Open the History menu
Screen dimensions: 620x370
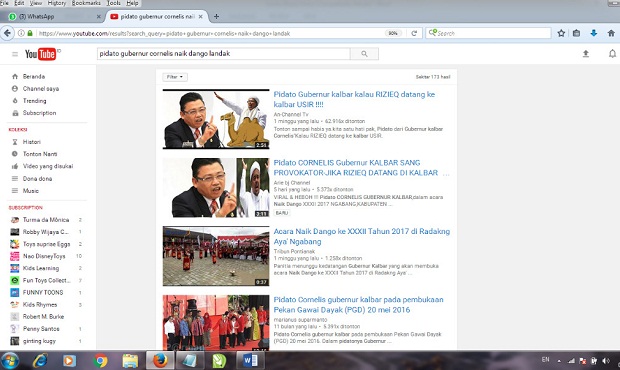click(x=57, y=3)
